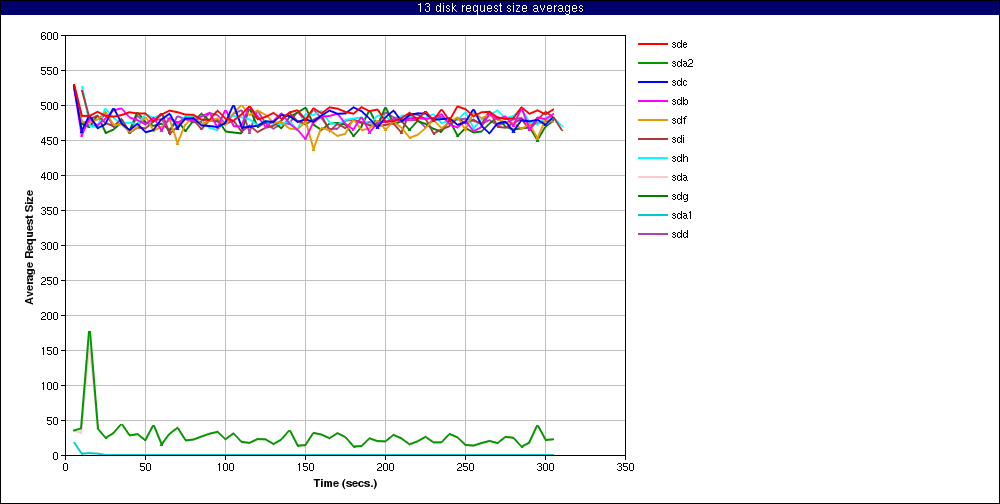
Task: Click the 300 tick on the time axis
Action: click(x=545, y=466)
